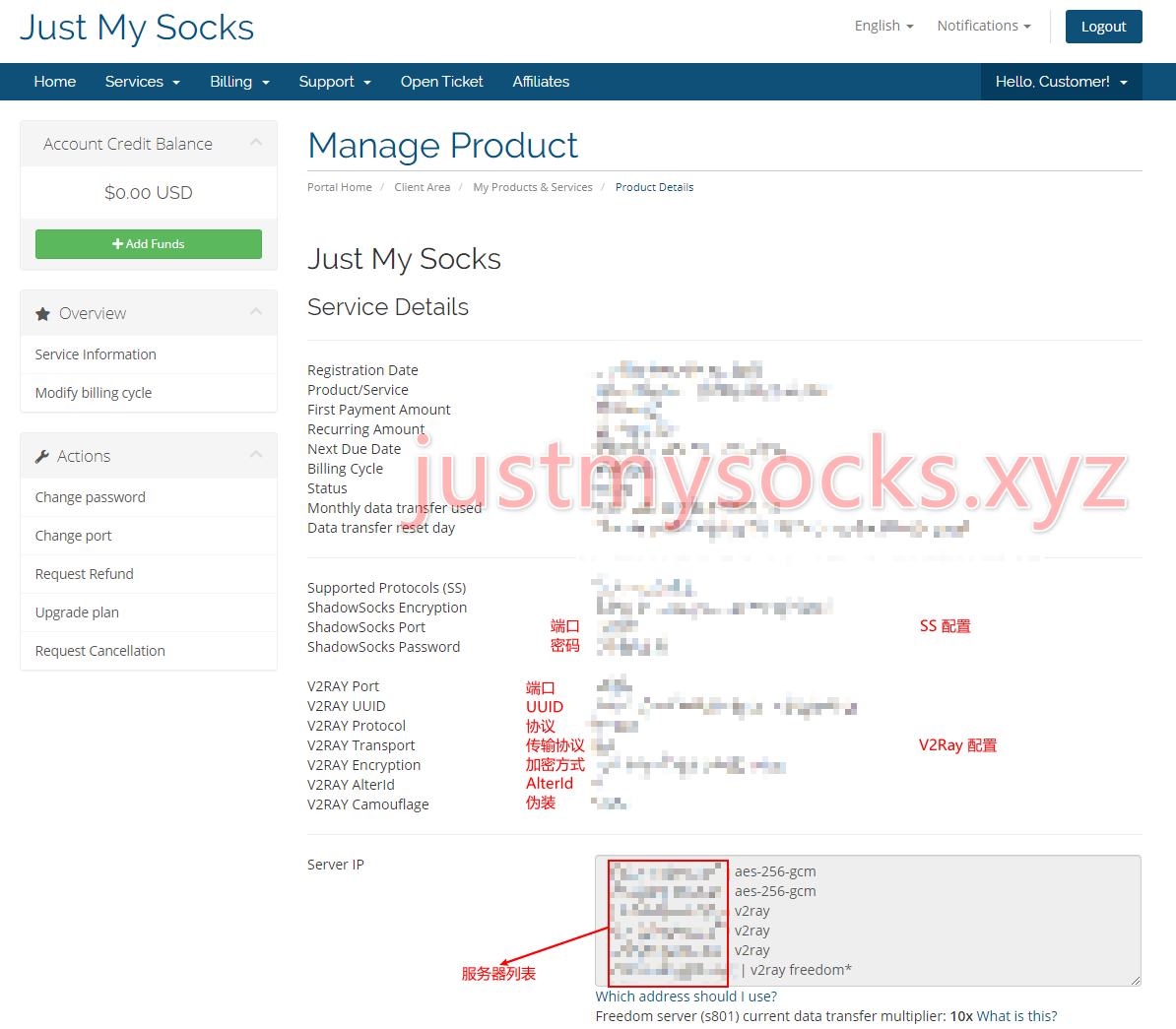Click the Server IP textarea resize handle
The image size is (1176, 1029).
click(1136, 980)
